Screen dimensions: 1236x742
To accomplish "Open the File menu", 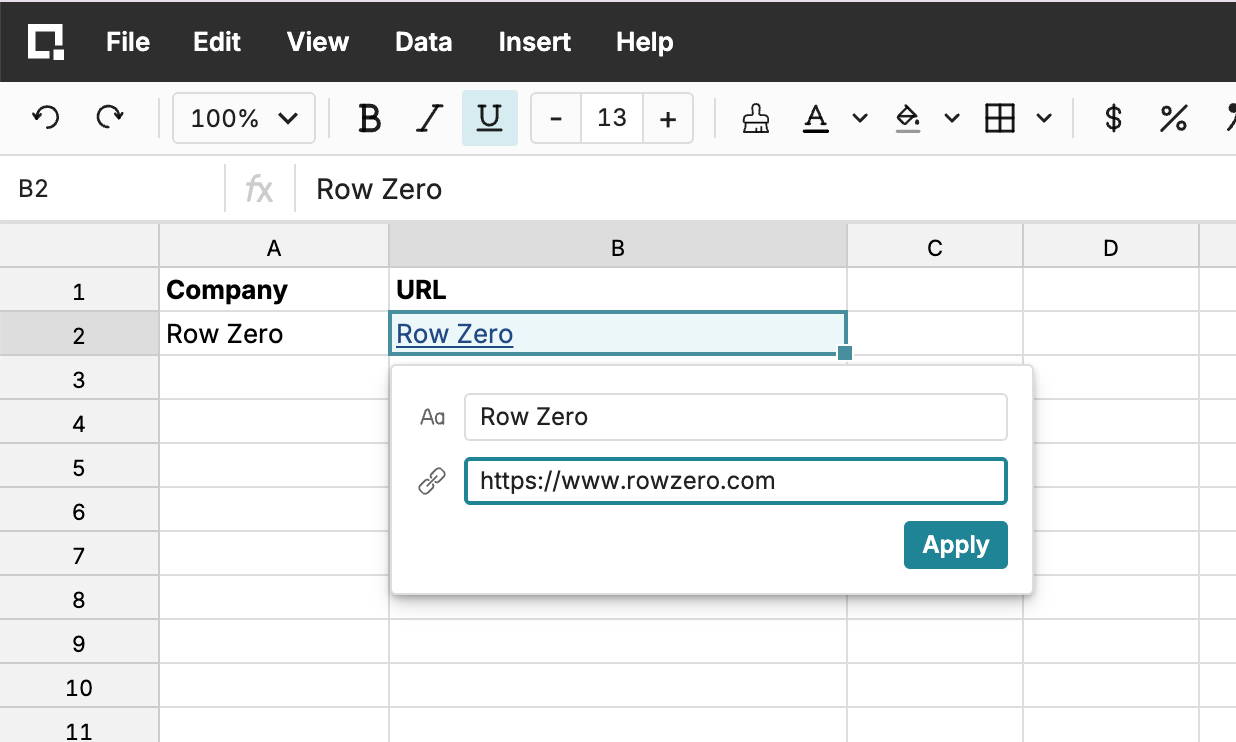I will (x=128, y=42).
